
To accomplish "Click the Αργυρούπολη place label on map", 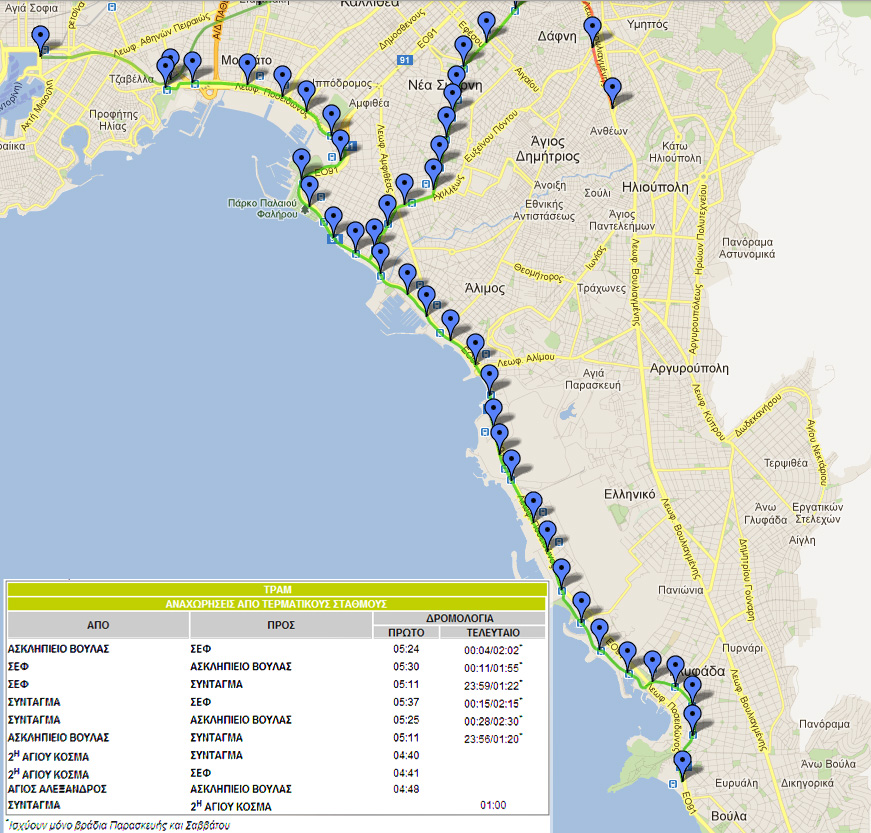I will coord(688,368).
